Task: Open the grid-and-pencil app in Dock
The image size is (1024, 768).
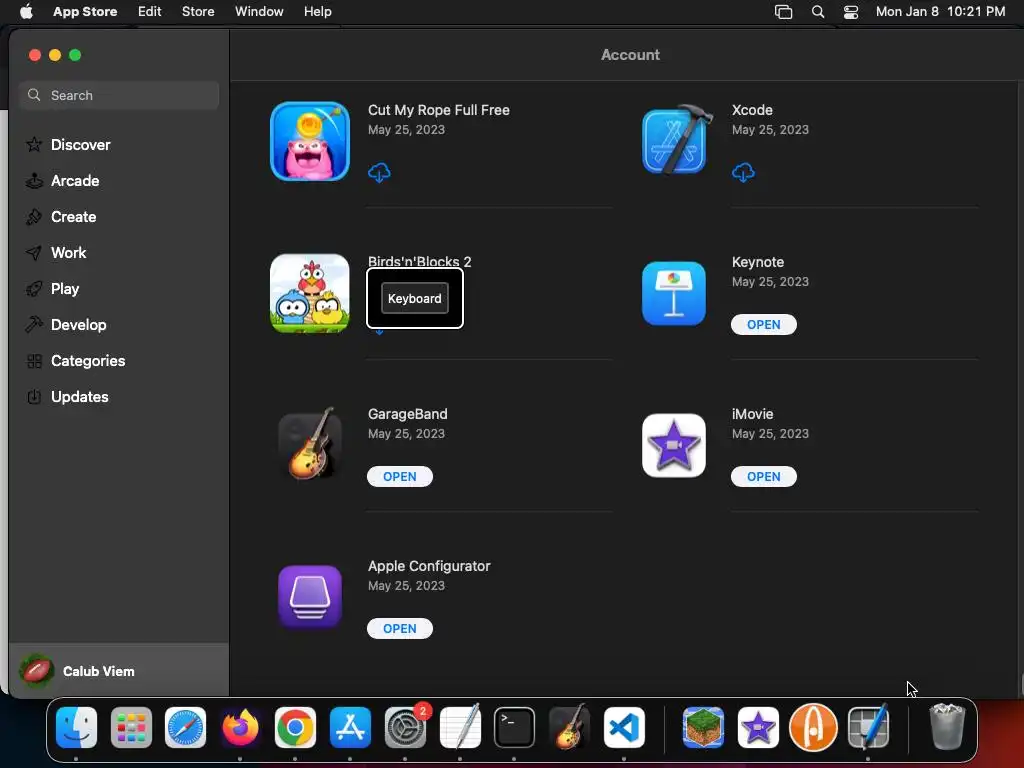Action: 868,728
